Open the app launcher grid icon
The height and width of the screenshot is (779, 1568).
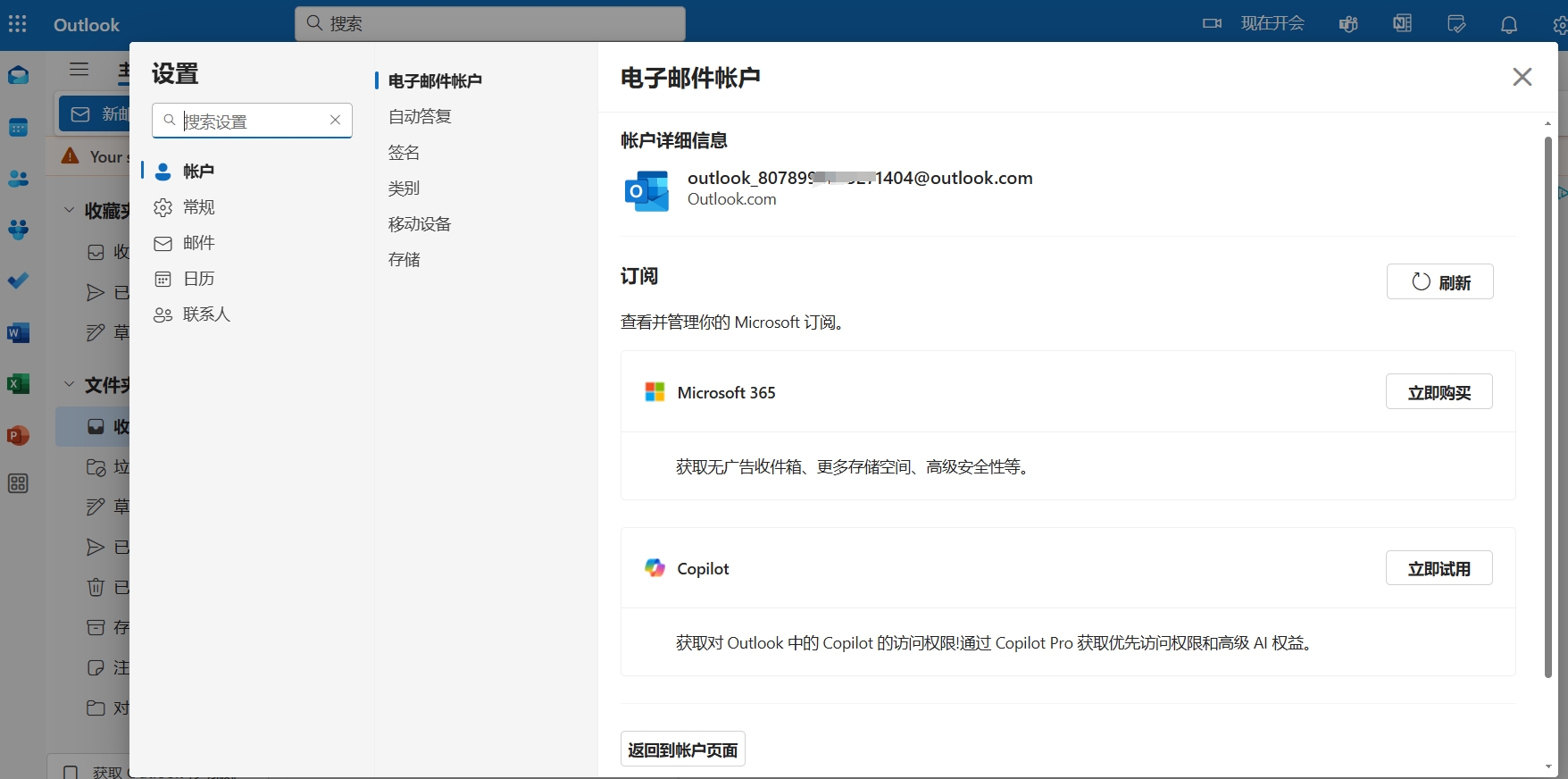pos(18,24)
